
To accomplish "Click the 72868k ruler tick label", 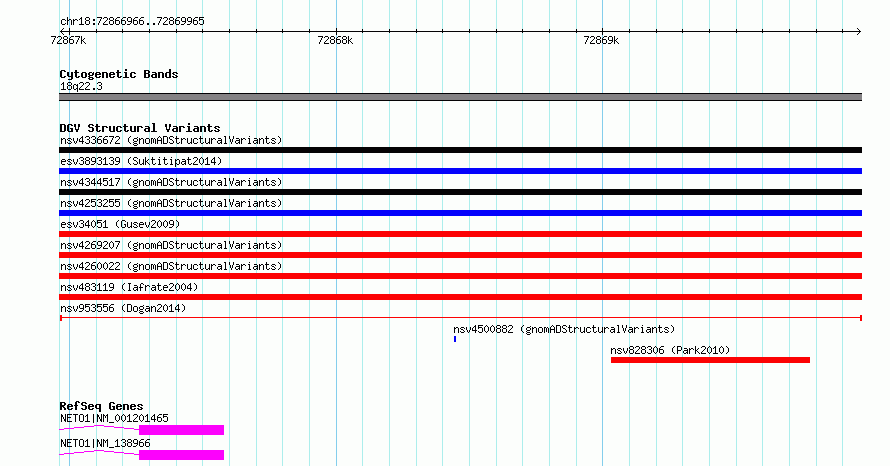I will [335, 40].
